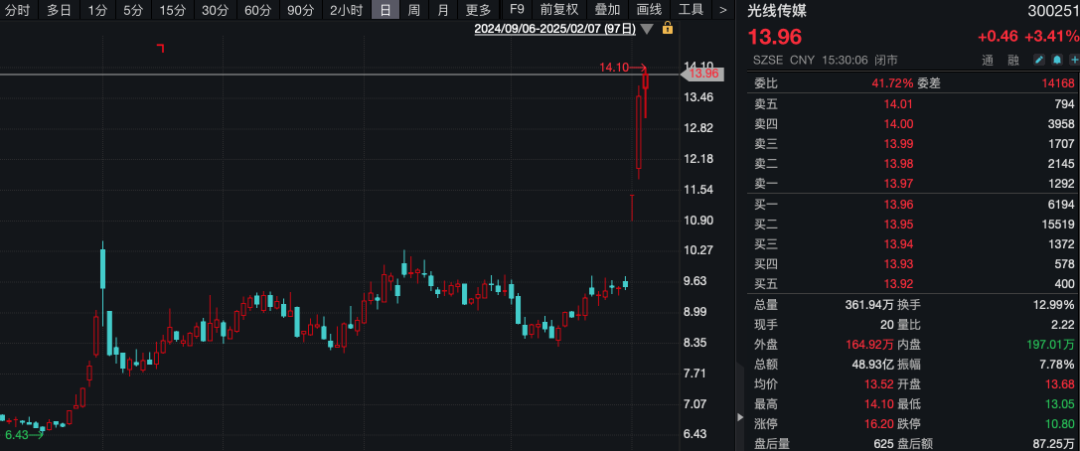Open the 画线 drawing tools
The image size is (1080, 451).
click(649, 10)
